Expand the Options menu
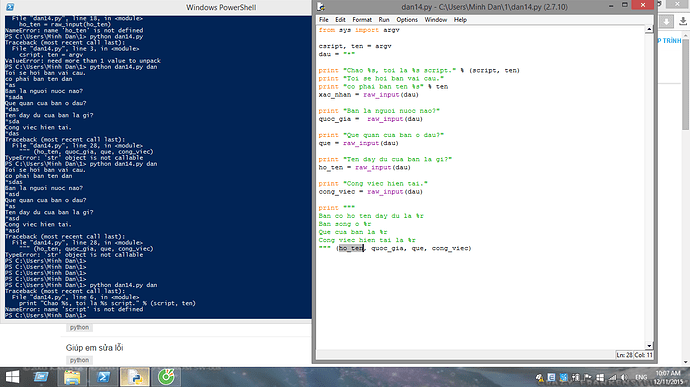The height and width of the screenshot is (387, 690). (x=407, y=20)
